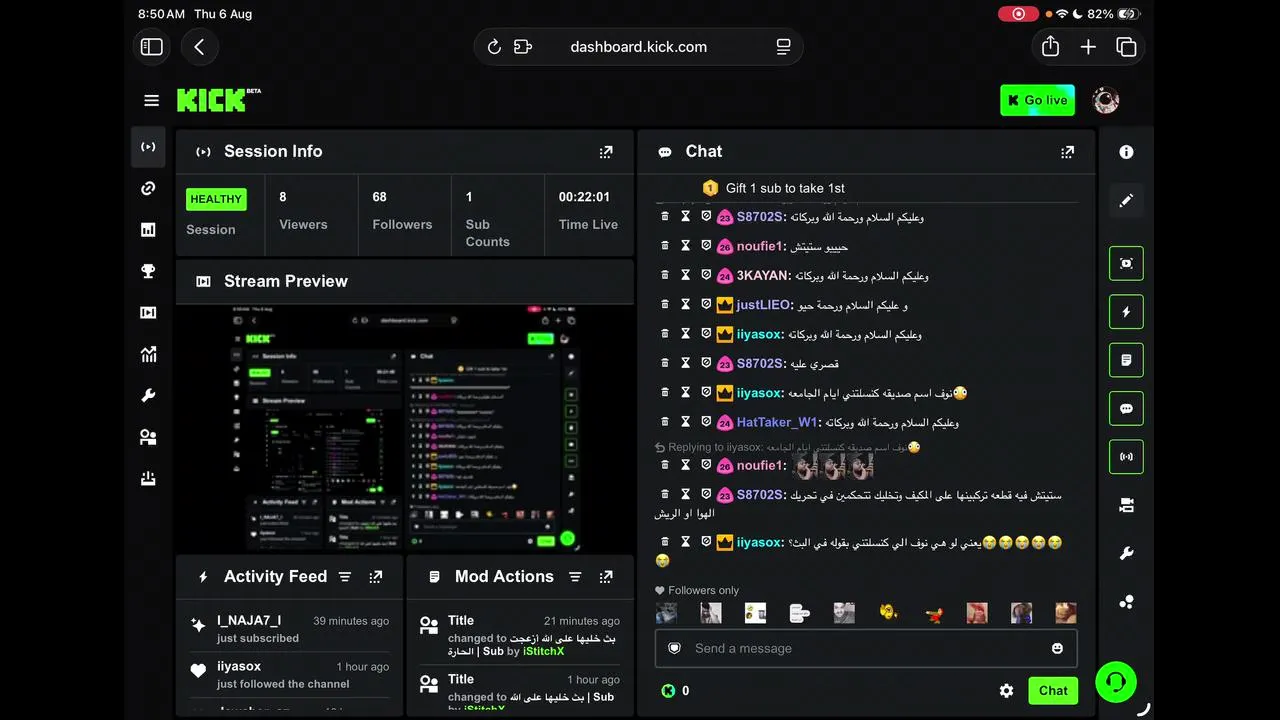Open the wrench tools icon in right sidebar
The width and height of the screenshot is (1280, 720).
[1126, 554]
